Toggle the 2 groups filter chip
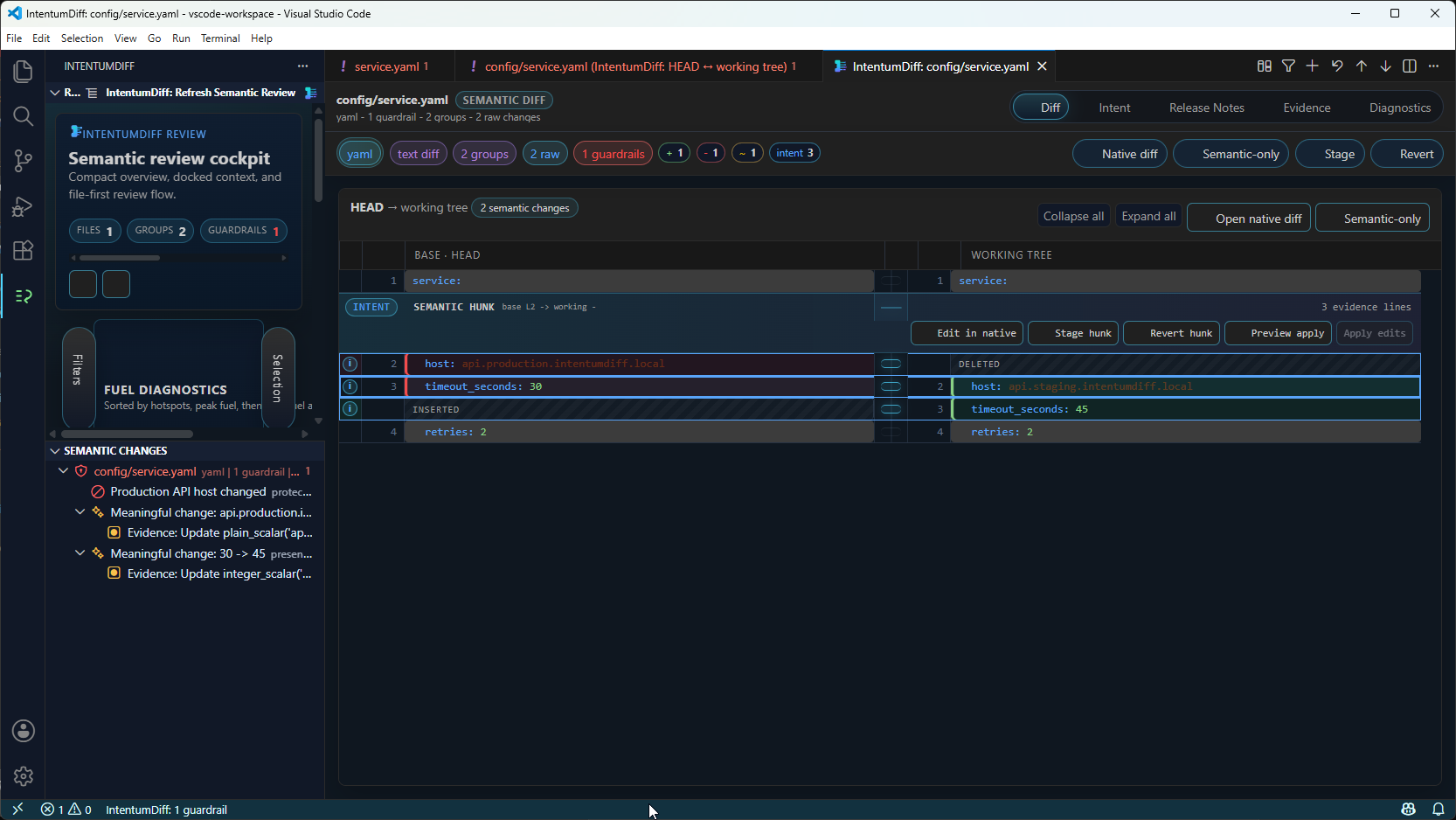This screenshot has width=1456, height=820. (x=485, y=154)
